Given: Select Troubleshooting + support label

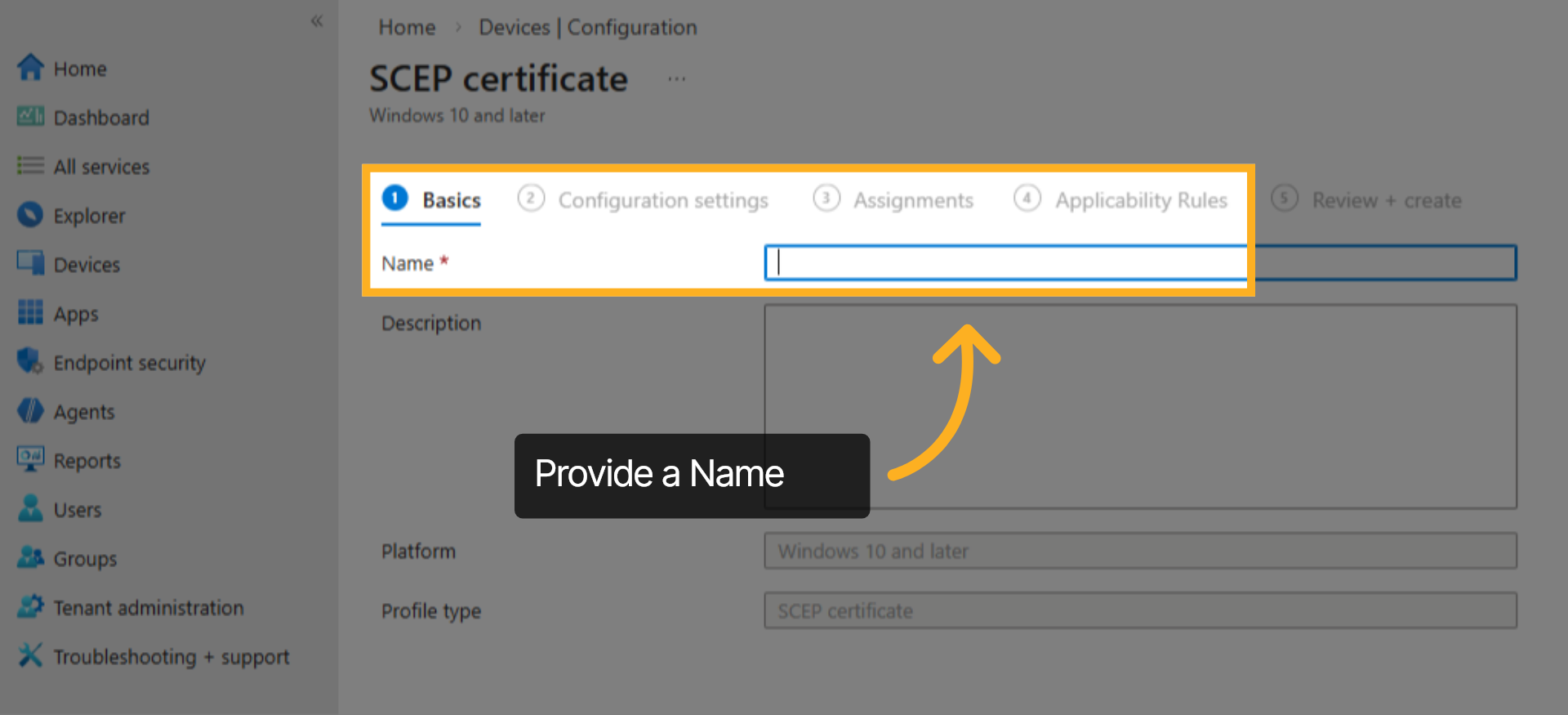Looking at the screenshot, I should pos(171,657).
